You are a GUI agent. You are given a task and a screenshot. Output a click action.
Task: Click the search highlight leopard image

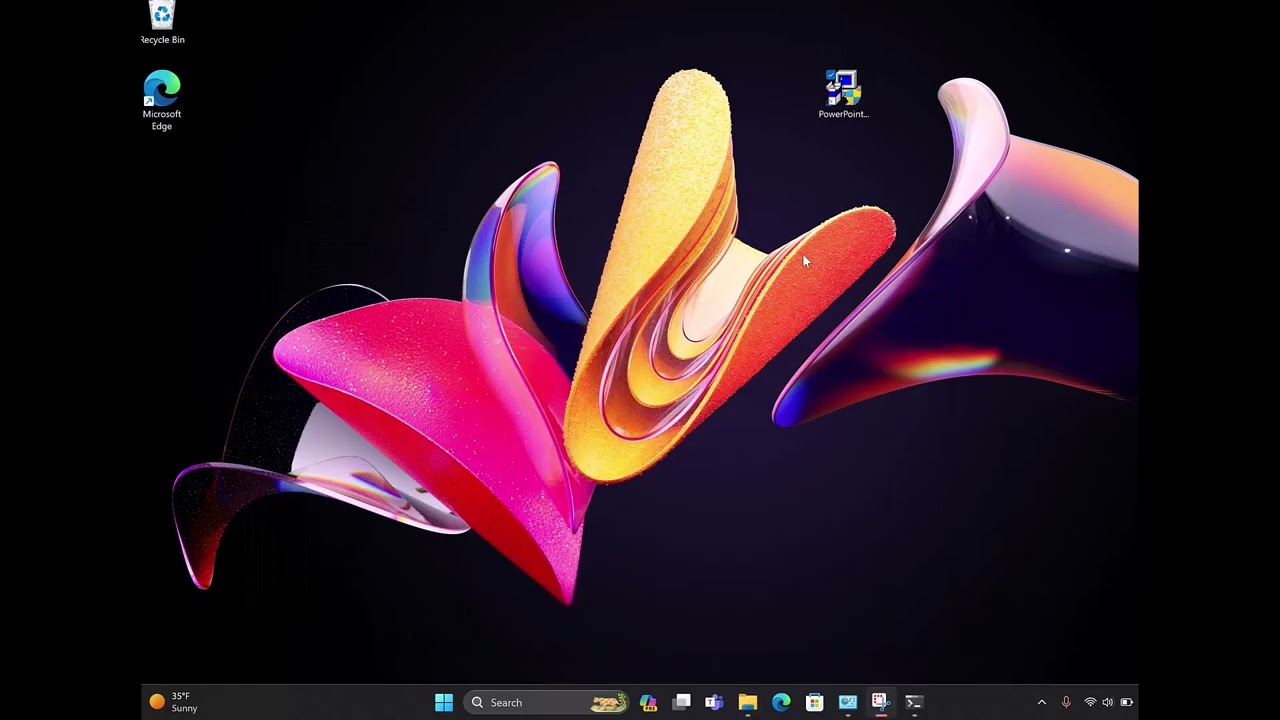click(608, 702)
